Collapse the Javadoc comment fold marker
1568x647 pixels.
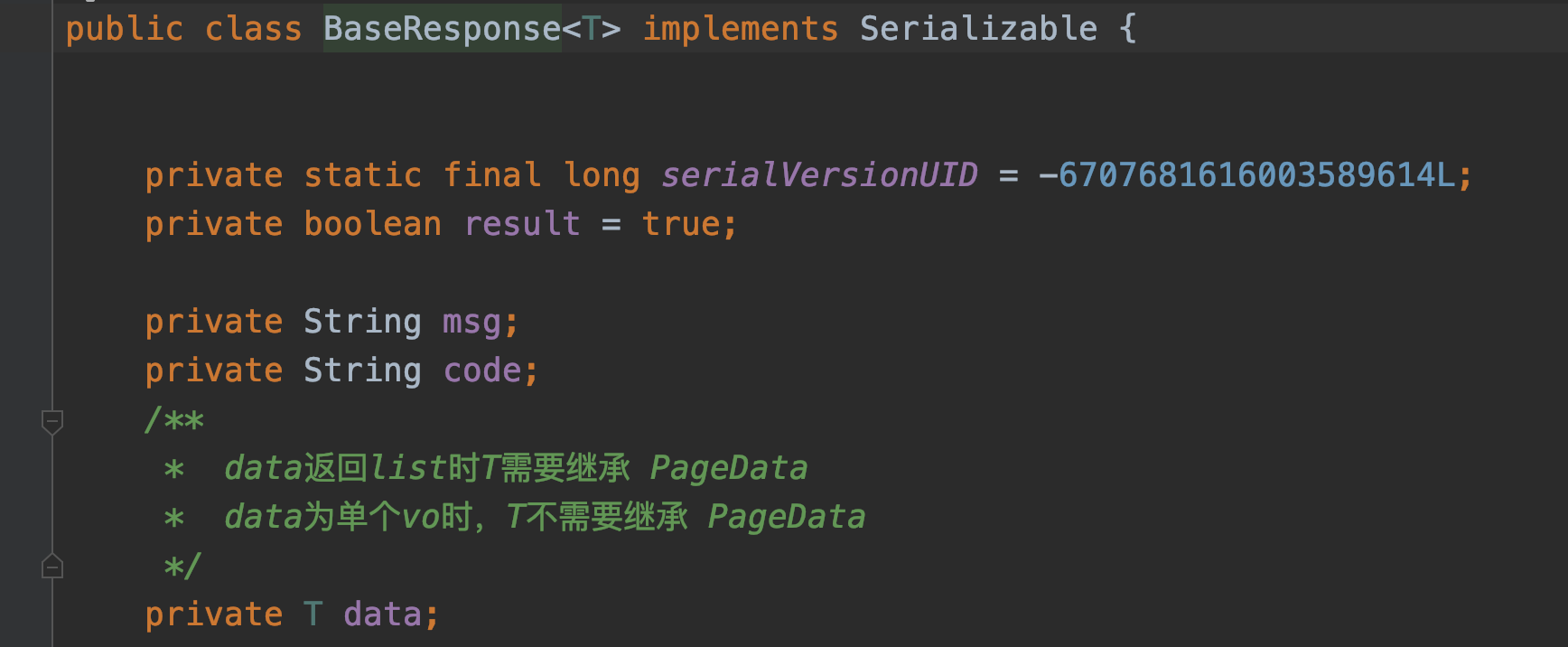point(52,421)
